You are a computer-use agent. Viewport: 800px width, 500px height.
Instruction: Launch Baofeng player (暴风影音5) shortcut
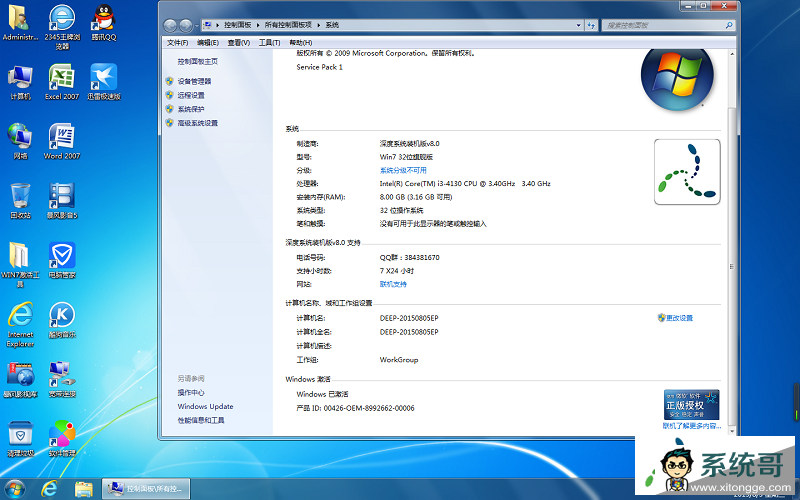tap(62, 201)
